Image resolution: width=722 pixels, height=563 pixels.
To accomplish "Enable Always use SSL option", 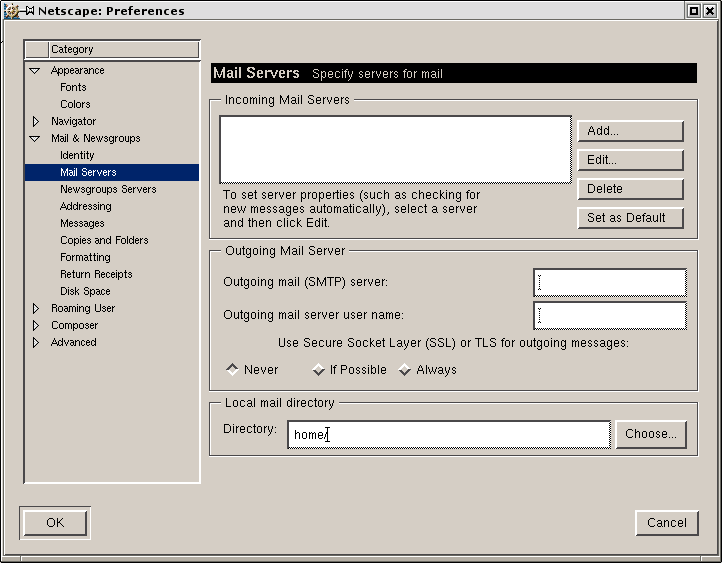I will pyautogui.click(x=405, y=370).
